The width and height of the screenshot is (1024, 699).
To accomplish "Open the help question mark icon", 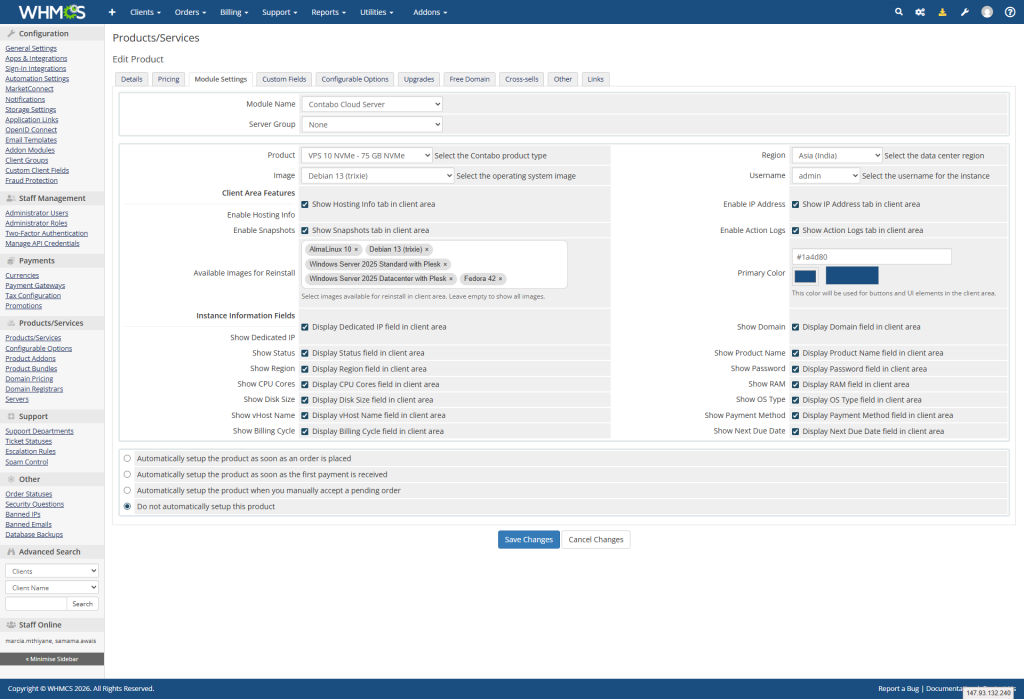I will click(x=1009, y=12).
